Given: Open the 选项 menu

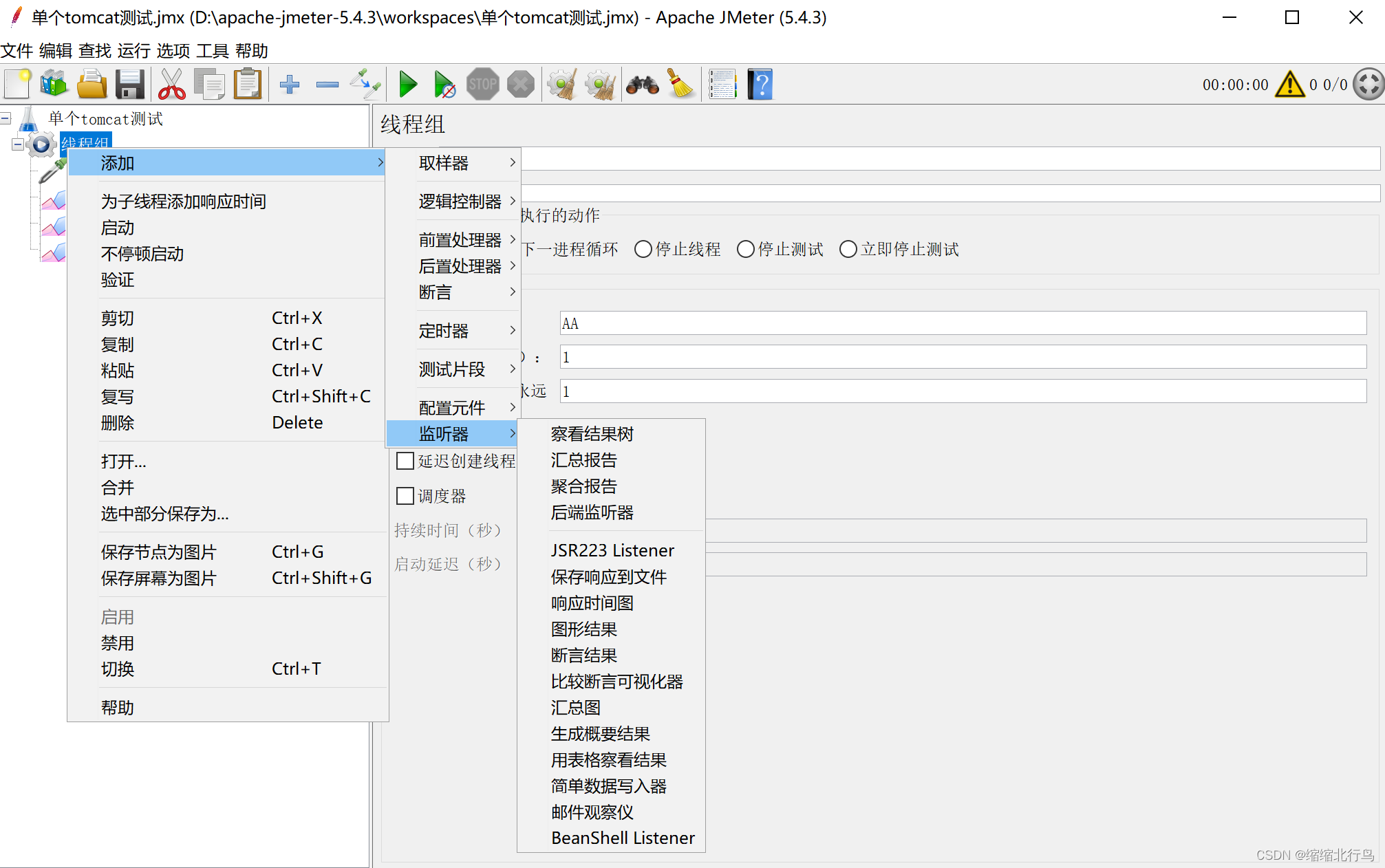Looking at the screenshot, I should [173, 51].
